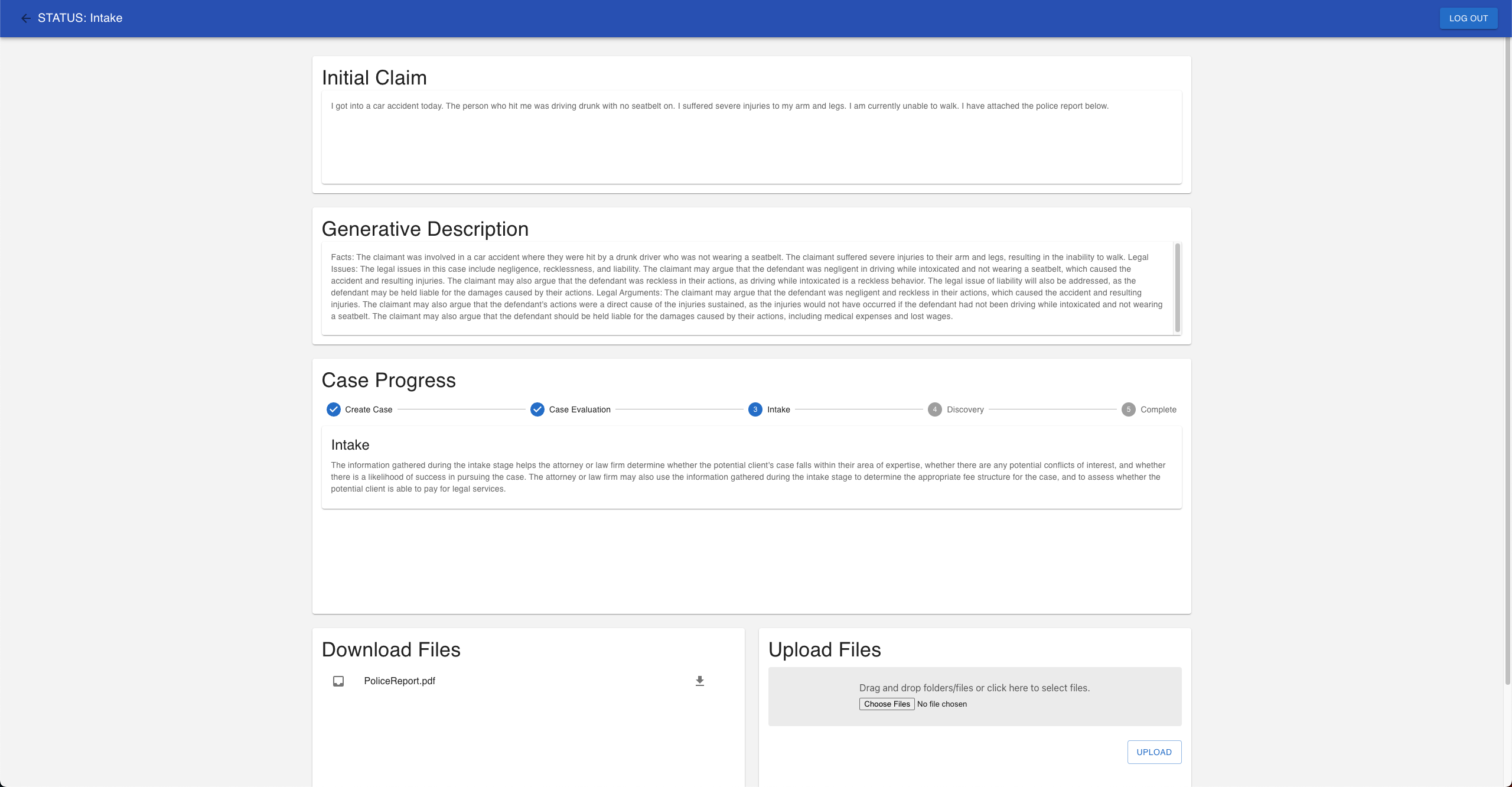This screenshot has width=1512, height=787.
Task: Click the page vertical scrollbar
Action: pos(1507,360)
